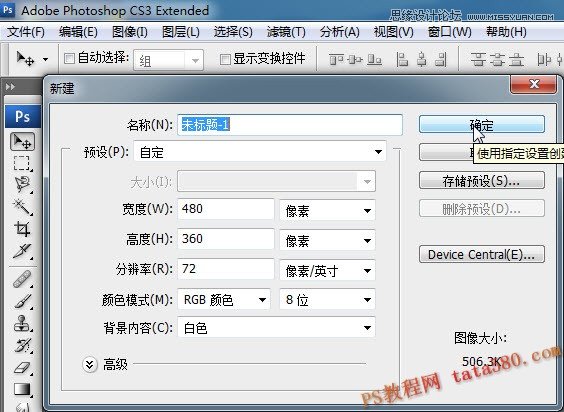Select the Brush tool

click(x=22, y=301)
